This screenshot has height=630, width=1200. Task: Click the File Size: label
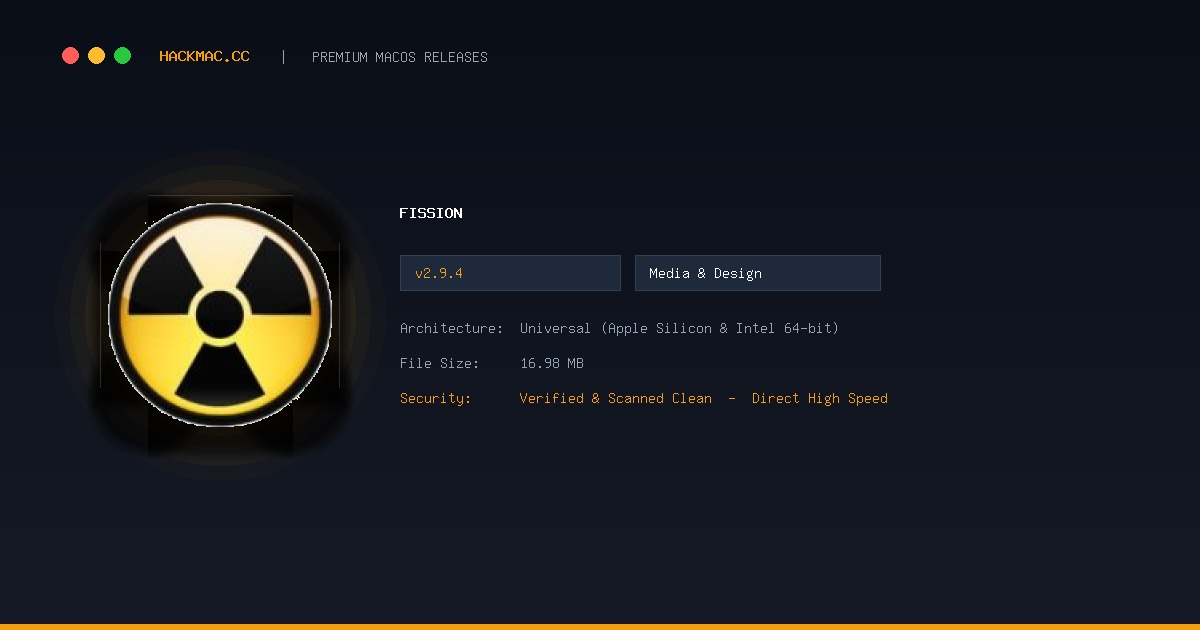440,363
